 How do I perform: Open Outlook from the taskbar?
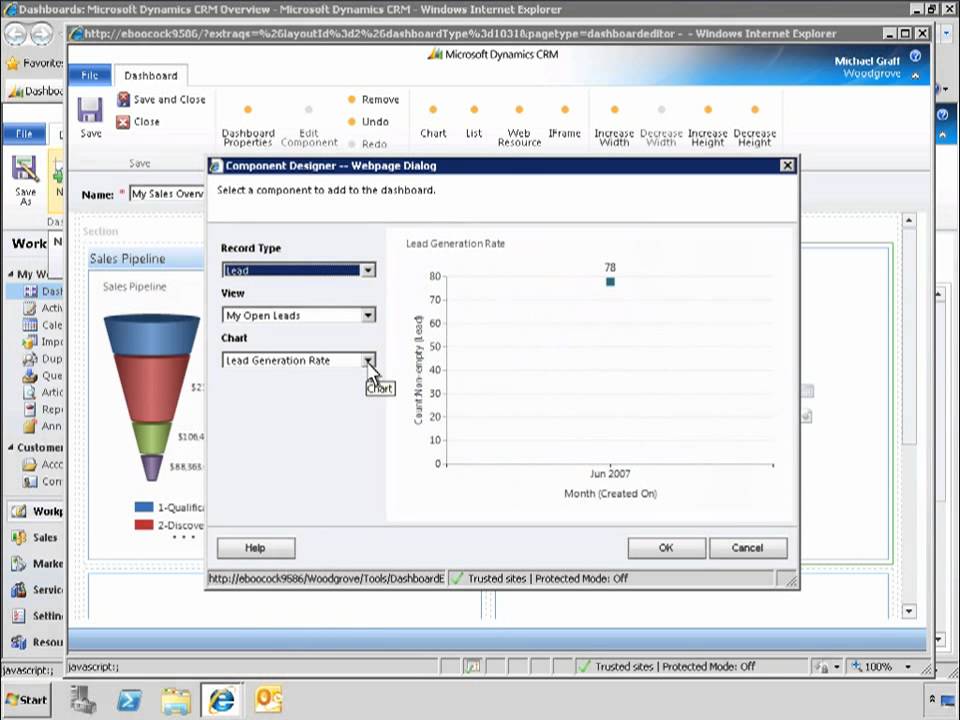(x=268, y=699)
